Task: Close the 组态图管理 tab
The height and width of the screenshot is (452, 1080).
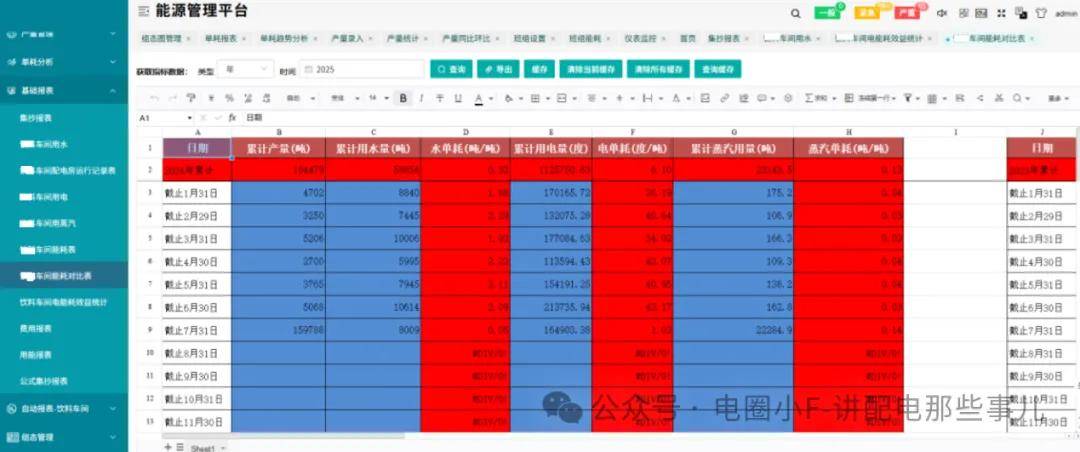Action: (x=188, y=39)
